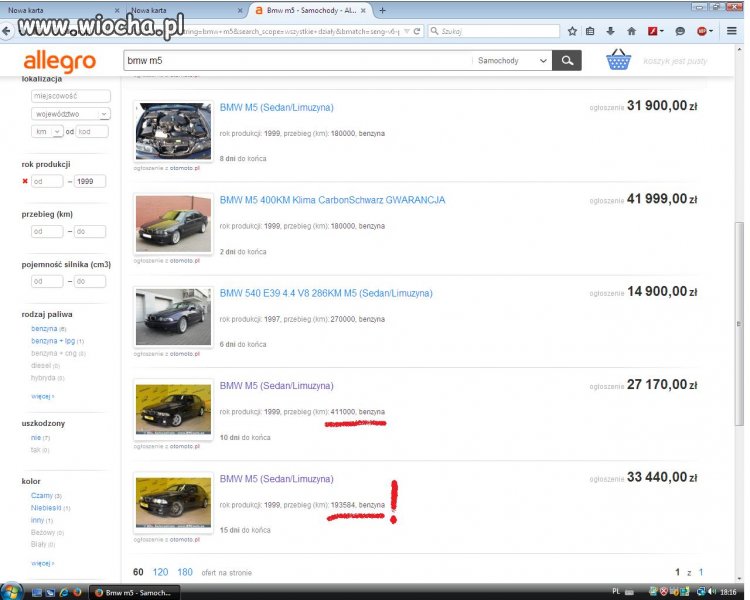Expand więcej under kolor

coord(43,563)
